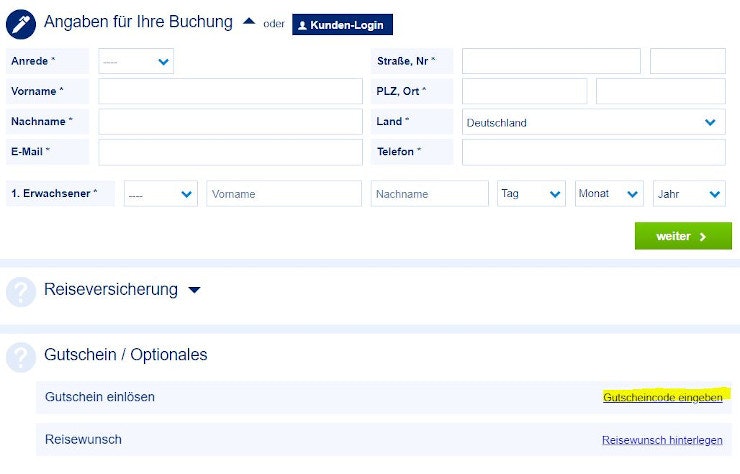Click the question mark icon beside Gutschein / Optionales
Screen dimensions: 740x474
point(21,357)
